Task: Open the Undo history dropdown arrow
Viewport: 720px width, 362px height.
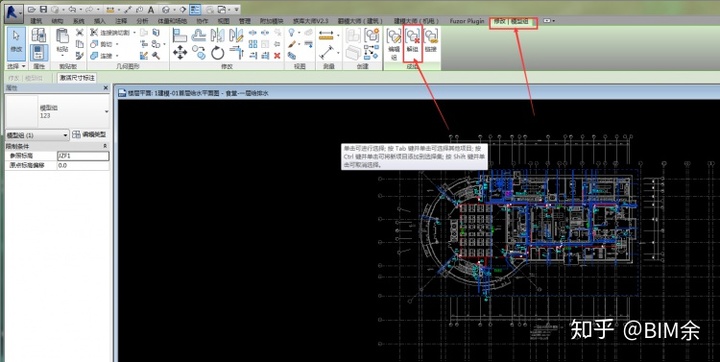Action: click(x=80, y=10)
